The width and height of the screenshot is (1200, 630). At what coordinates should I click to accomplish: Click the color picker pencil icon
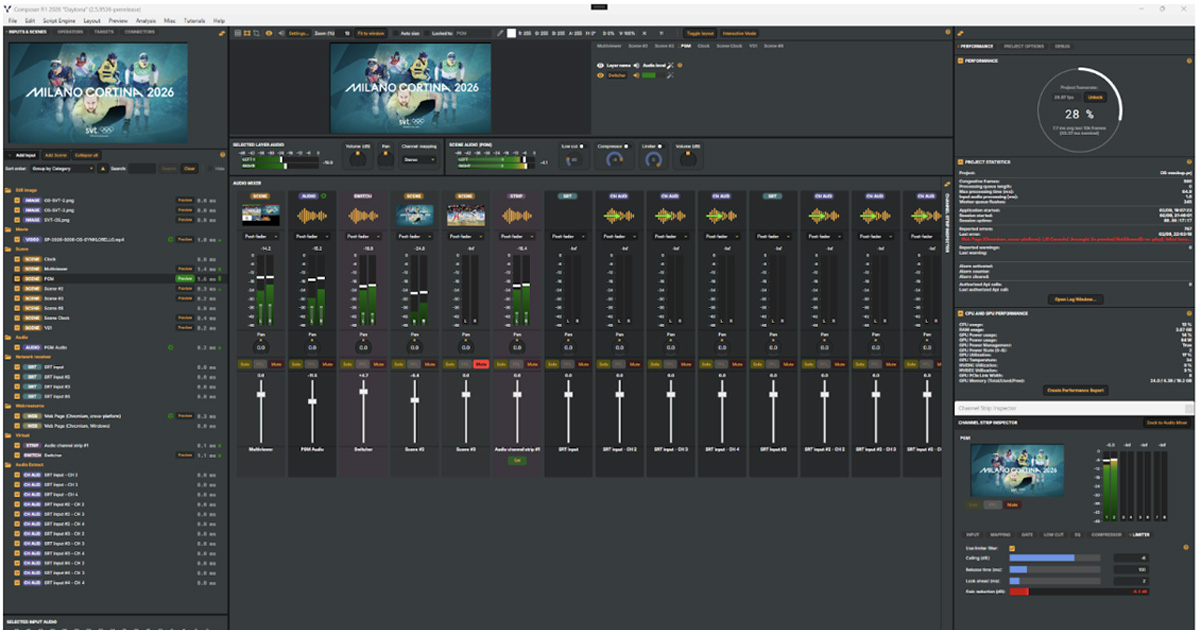pyautogui.click(x=500, y=33)
